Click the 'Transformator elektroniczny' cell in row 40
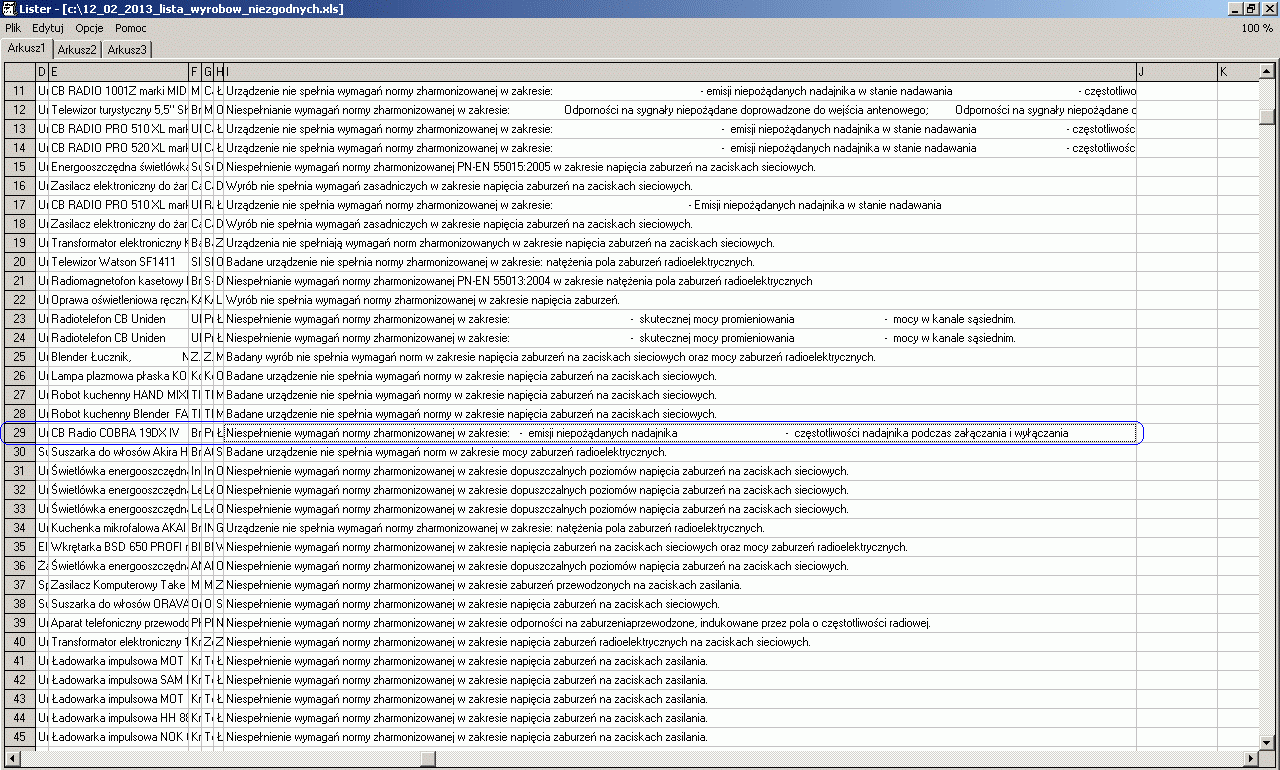 118,642
